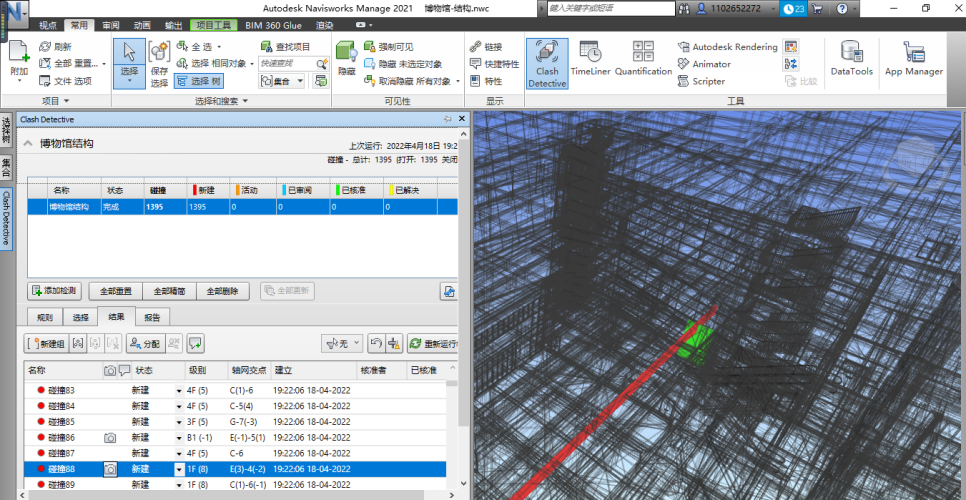
Task: Open App Manager
Action: pyautogui.click(x=914, y=59)
